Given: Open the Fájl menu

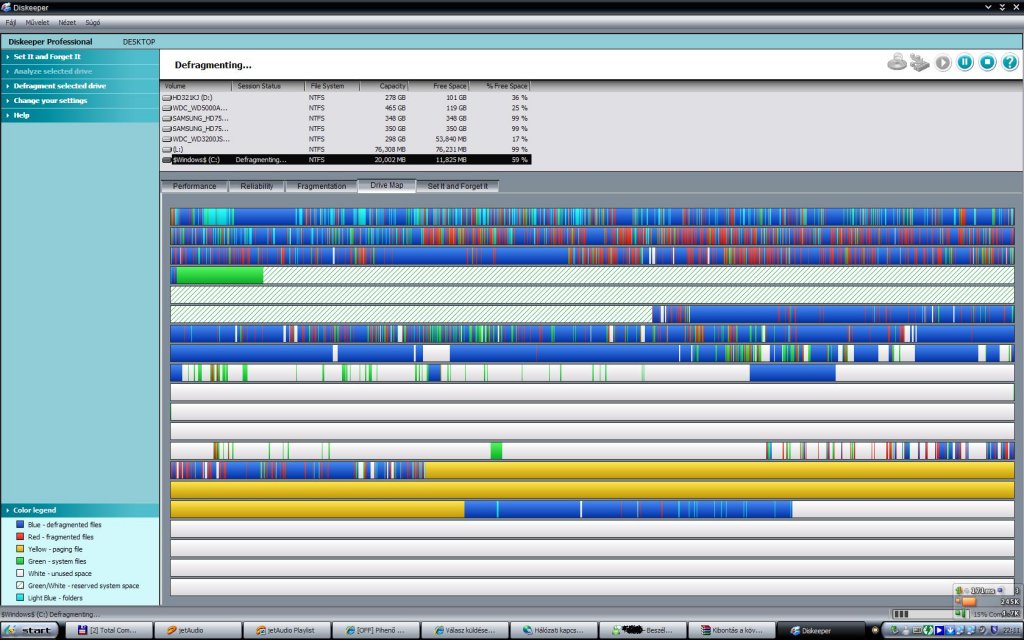Looking at the screenshot, I should (x=11, y=22).
